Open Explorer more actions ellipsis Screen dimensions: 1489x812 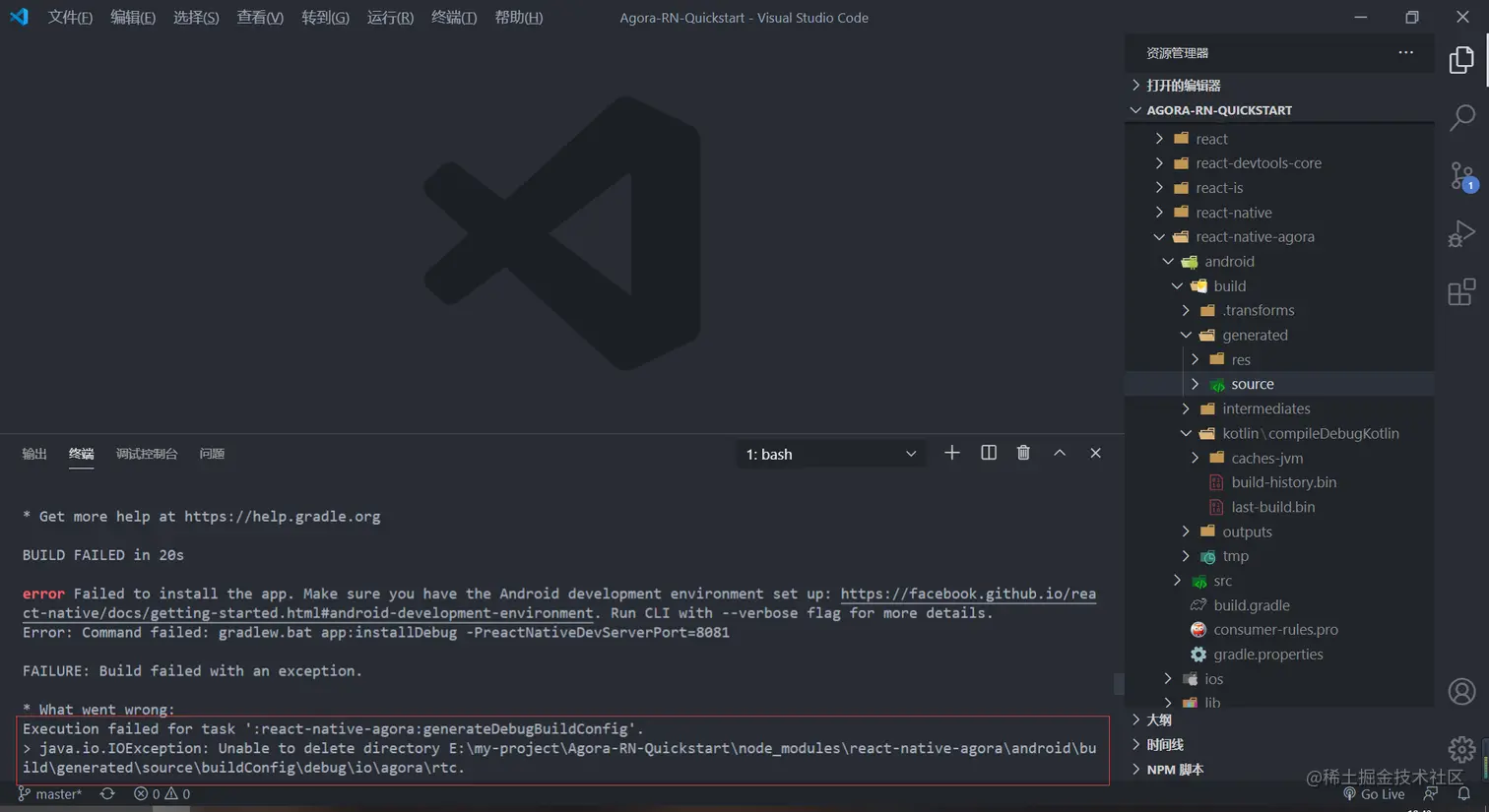(x=1405, y=53)
